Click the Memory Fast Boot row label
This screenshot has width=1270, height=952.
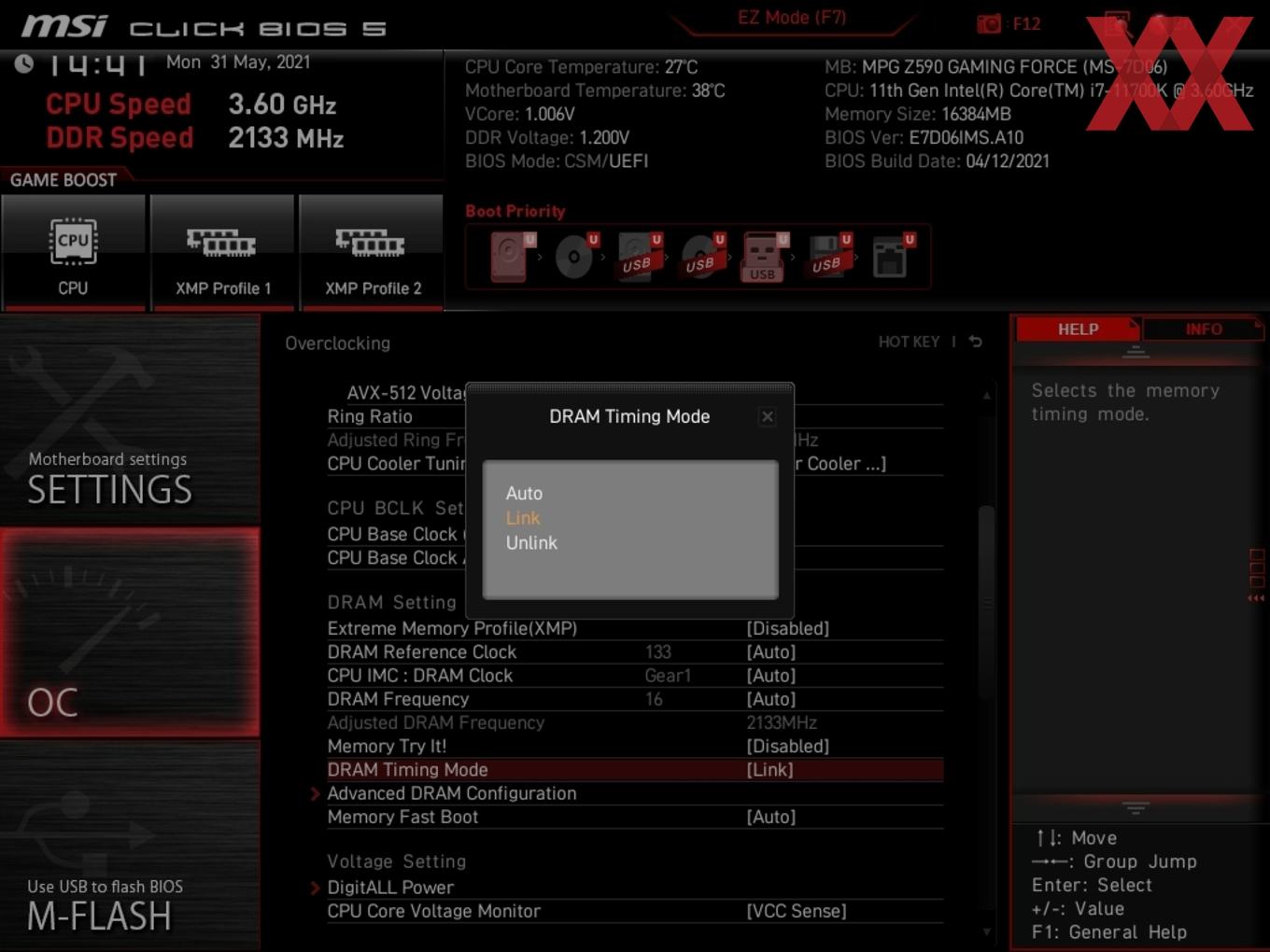pyautogui.click(x=402, y=818)
